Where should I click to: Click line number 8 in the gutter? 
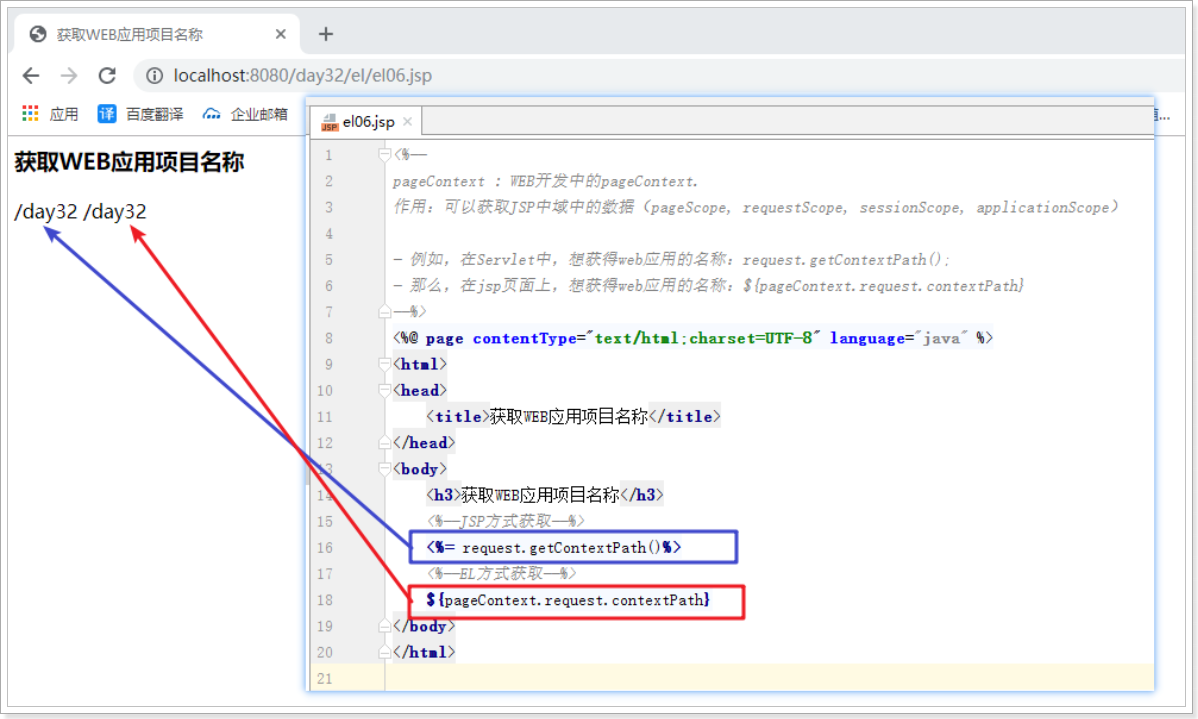(329, 338)
